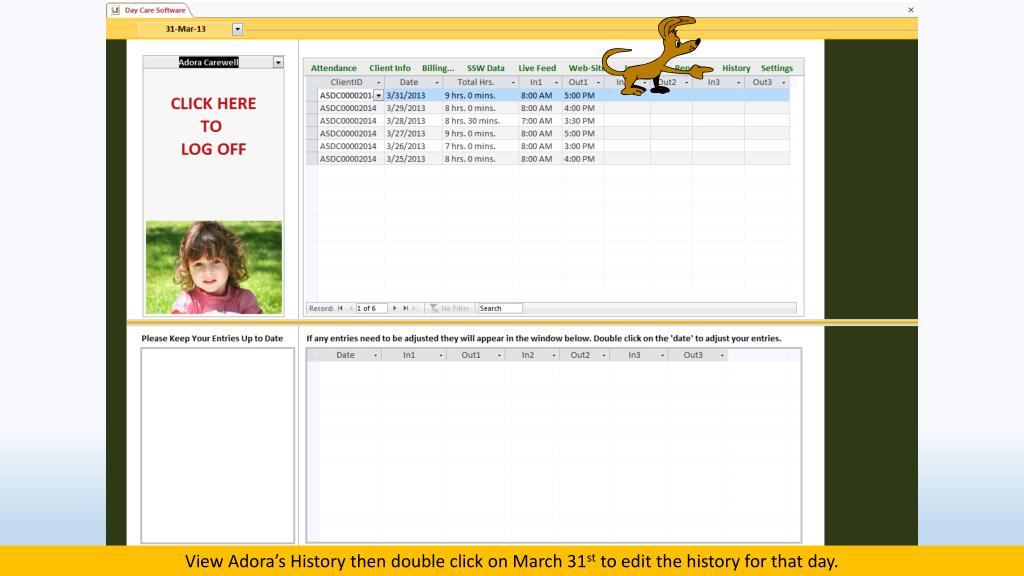The width and height of the screenshot is (1024, 576).
Task: Click the Day Care Software app icon
Action: pyautogui.click(x=115, y=10)
